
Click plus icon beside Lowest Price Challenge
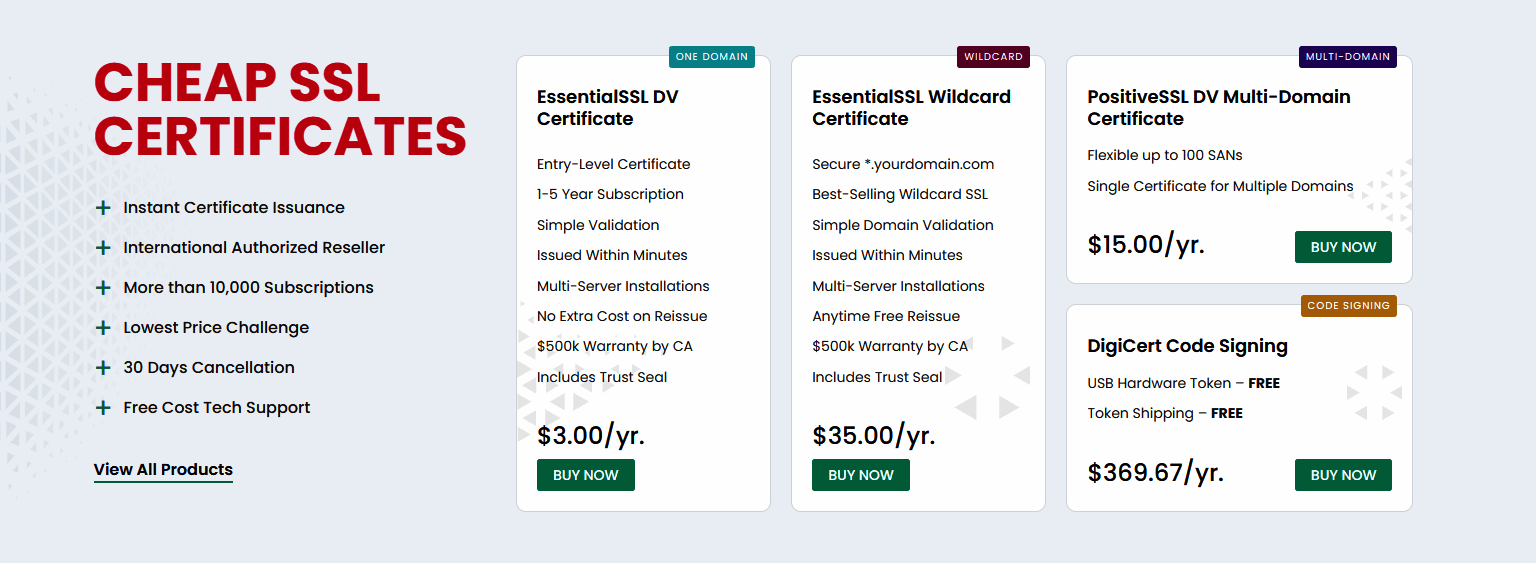[102, 328]
